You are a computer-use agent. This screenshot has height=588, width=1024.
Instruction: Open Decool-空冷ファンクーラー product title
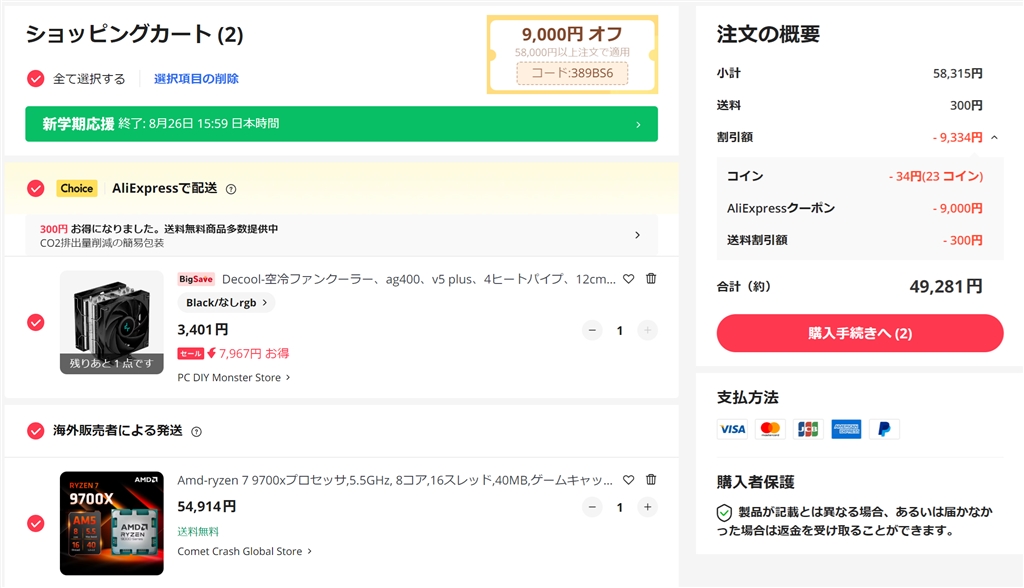coord(419,279)
